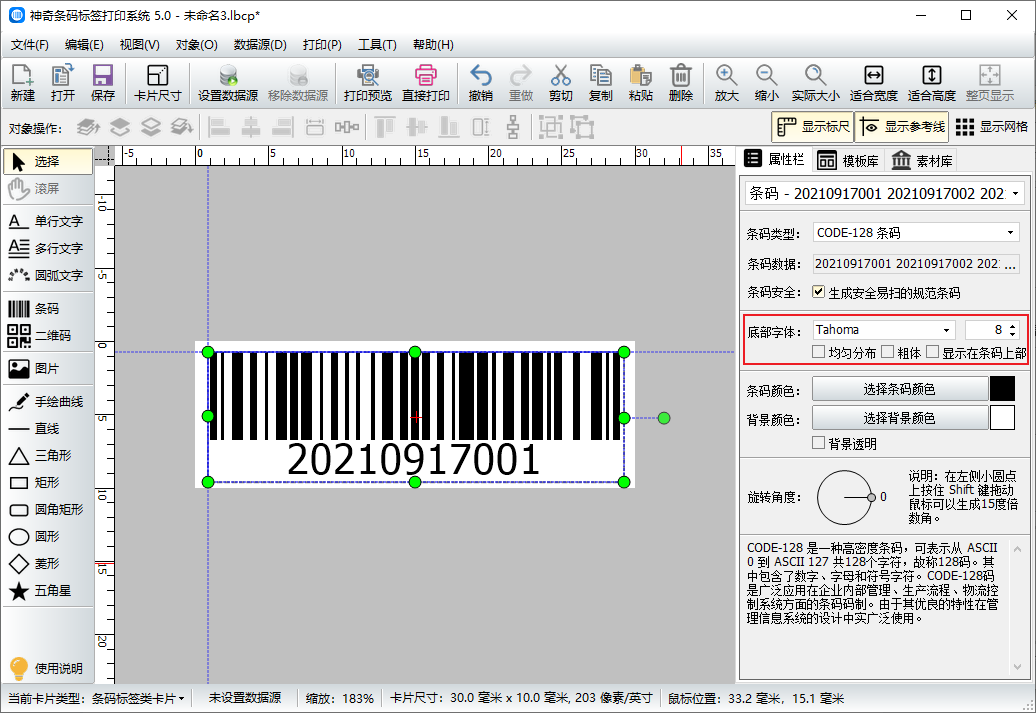Click the barcode object on the canvas

[x=416, y=417]
